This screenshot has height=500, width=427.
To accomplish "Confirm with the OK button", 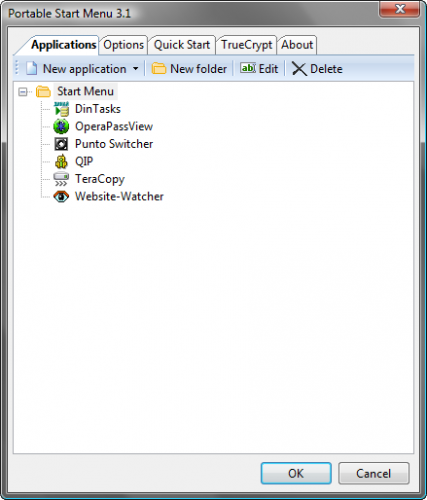I will coord(296,473).
